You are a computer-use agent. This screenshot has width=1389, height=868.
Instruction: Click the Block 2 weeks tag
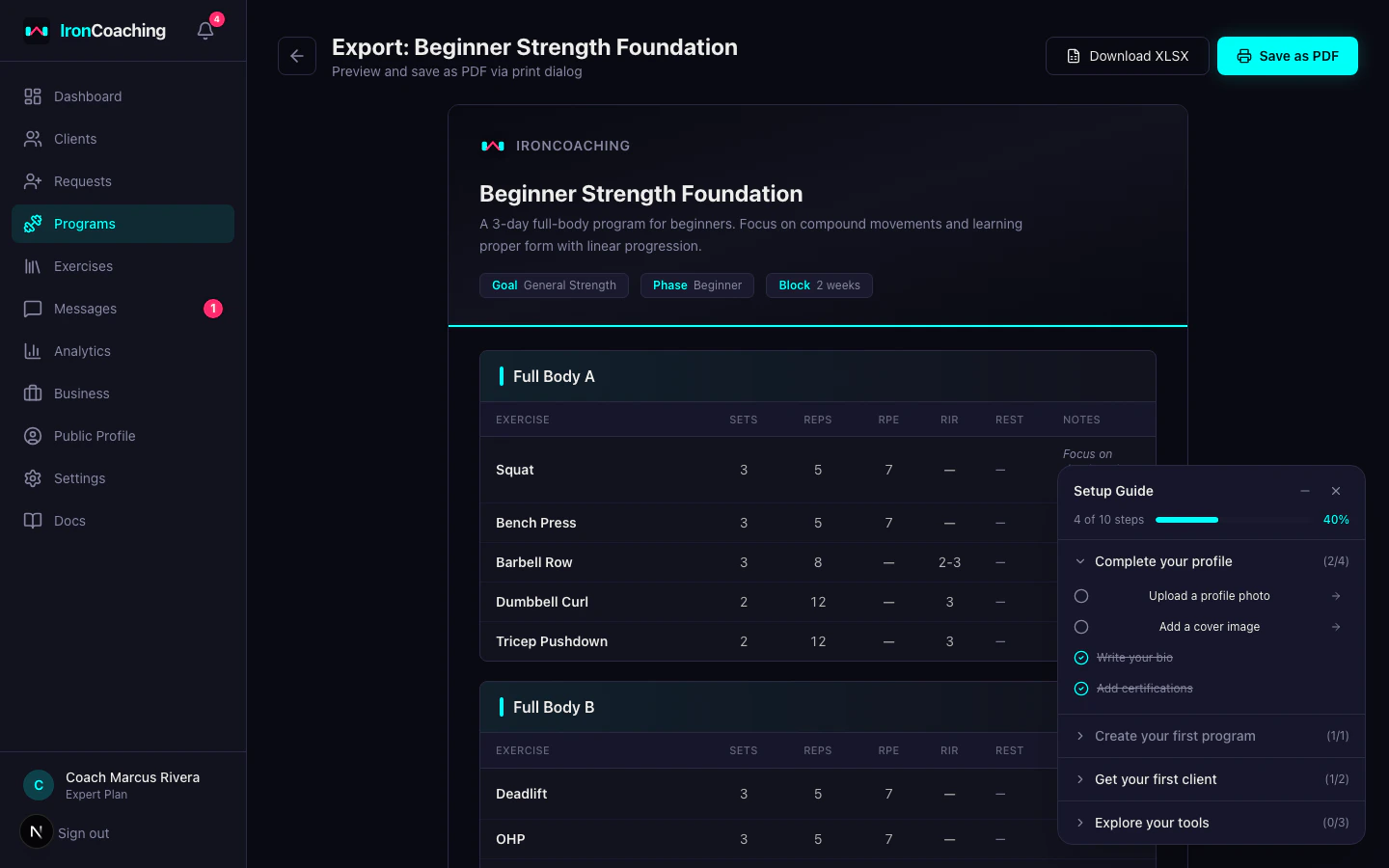point(819,285)
